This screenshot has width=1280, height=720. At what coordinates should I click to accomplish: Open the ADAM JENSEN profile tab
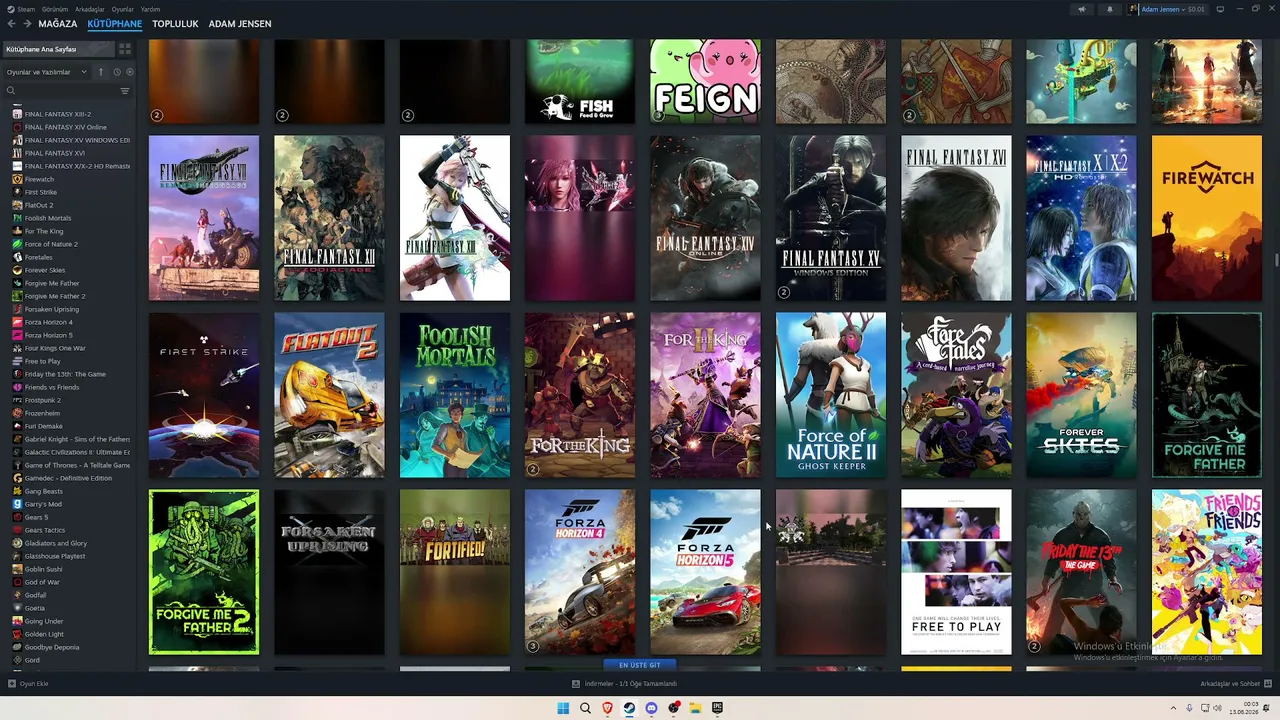240,24
